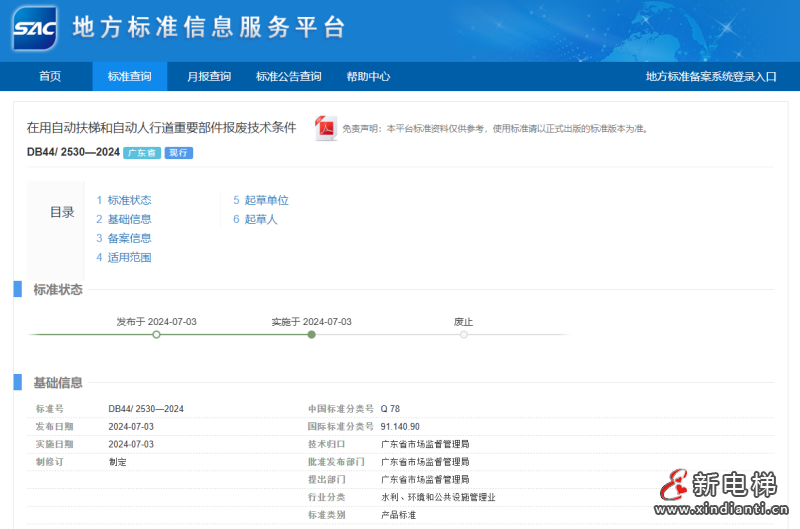The width and height of the screenshot is (800, 529).
Task: Go to 标准公告查询 page
Action: [289, 77]
